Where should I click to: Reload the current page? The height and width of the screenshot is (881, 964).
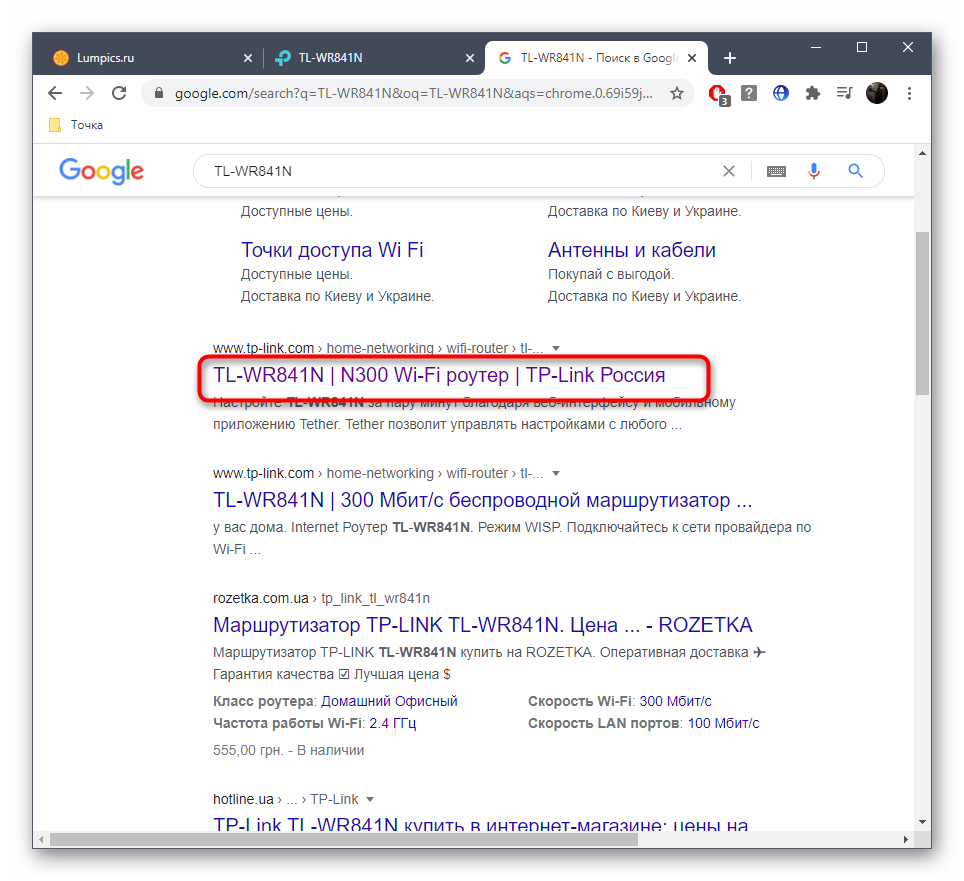[119, 93]
